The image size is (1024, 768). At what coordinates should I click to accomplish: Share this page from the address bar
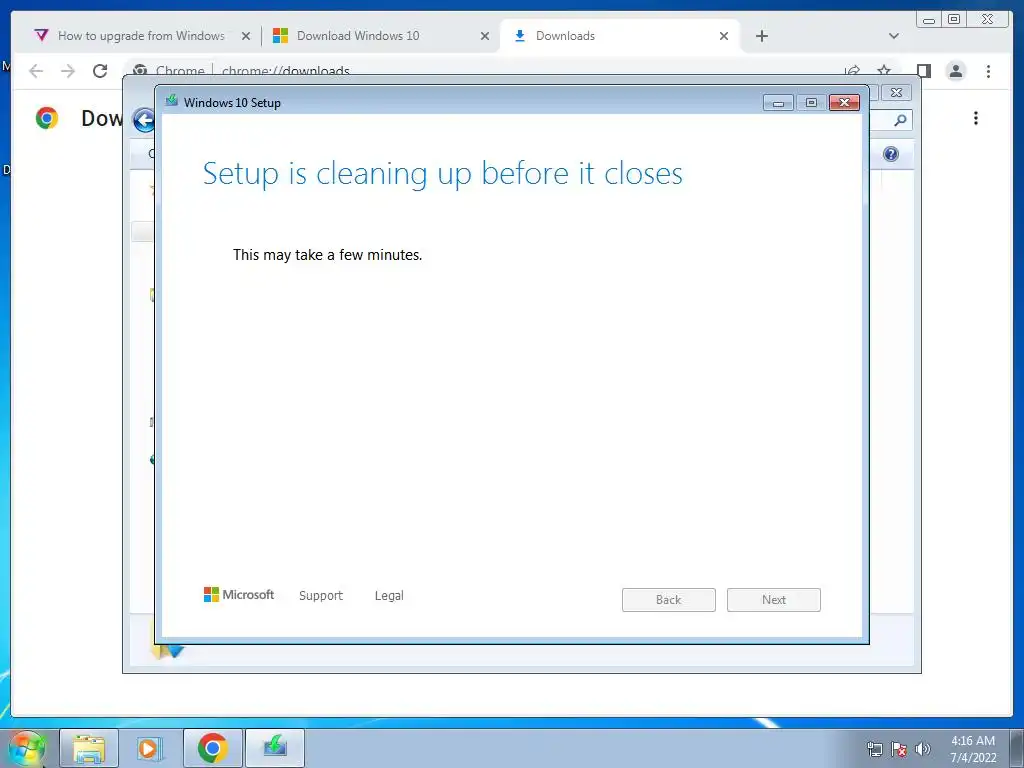[x=852, y=70]
